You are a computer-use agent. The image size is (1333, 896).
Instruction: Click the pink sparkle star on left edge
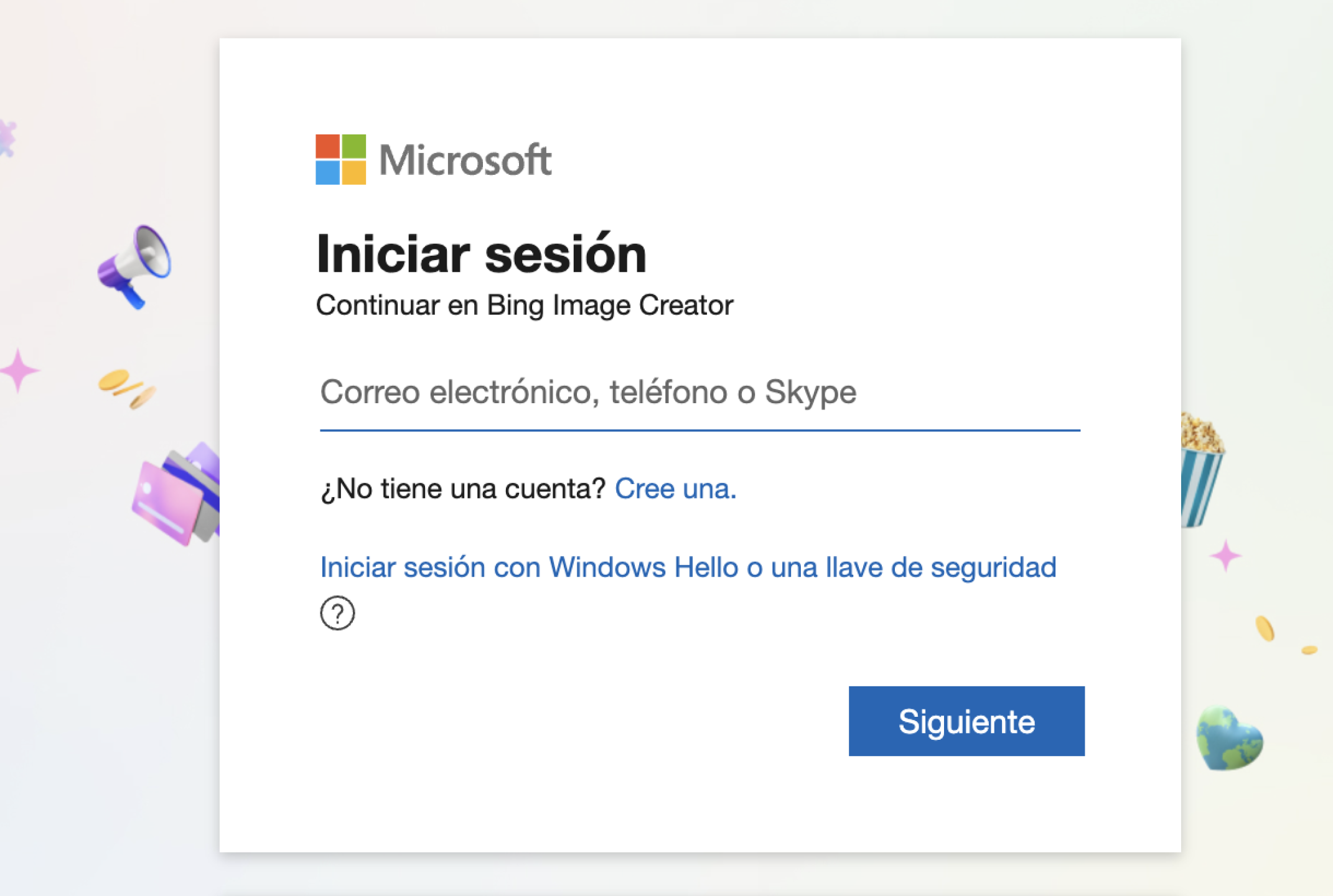coord(19,371)
